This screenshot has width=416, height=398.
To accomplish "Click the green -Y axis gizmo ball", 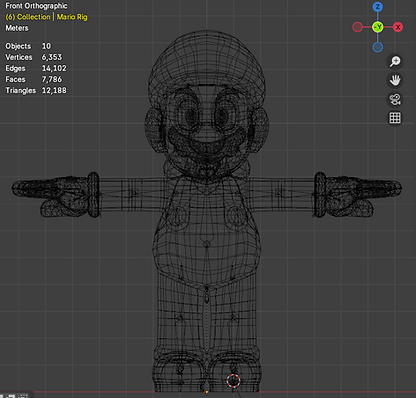I will [378, 27].
